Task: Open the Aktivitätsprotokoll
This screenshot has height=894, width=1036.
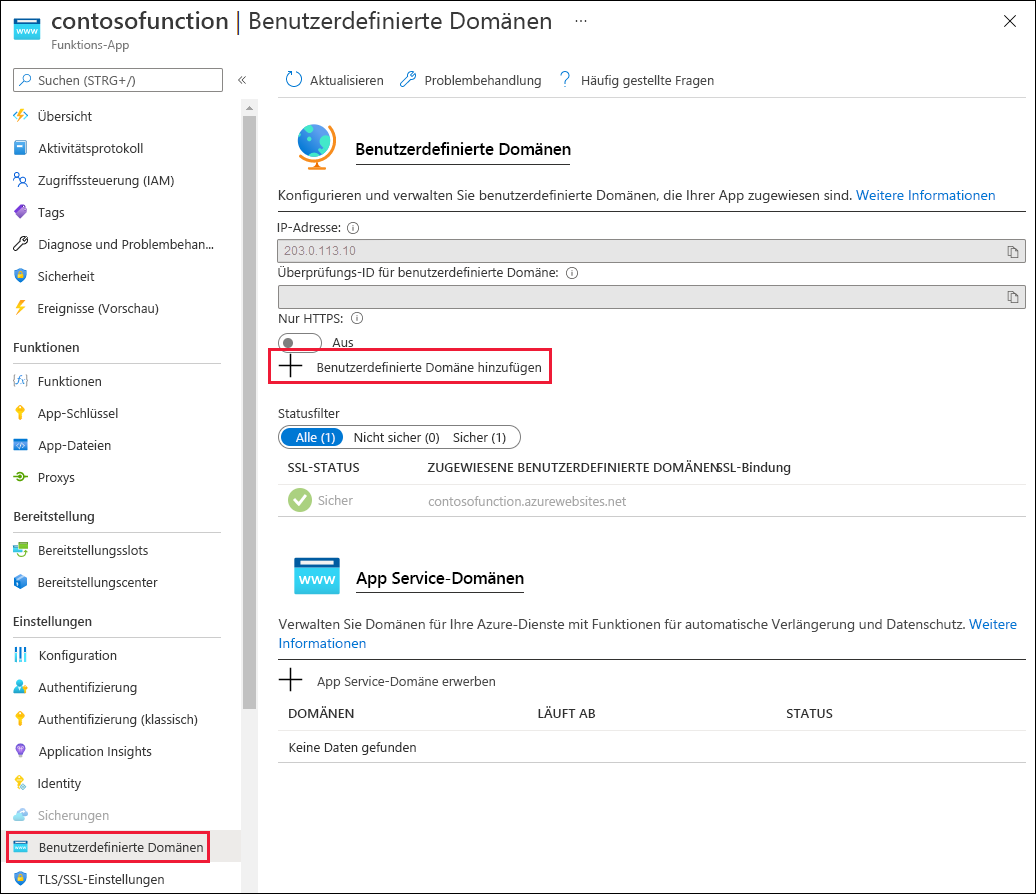Action: point(94,148)
